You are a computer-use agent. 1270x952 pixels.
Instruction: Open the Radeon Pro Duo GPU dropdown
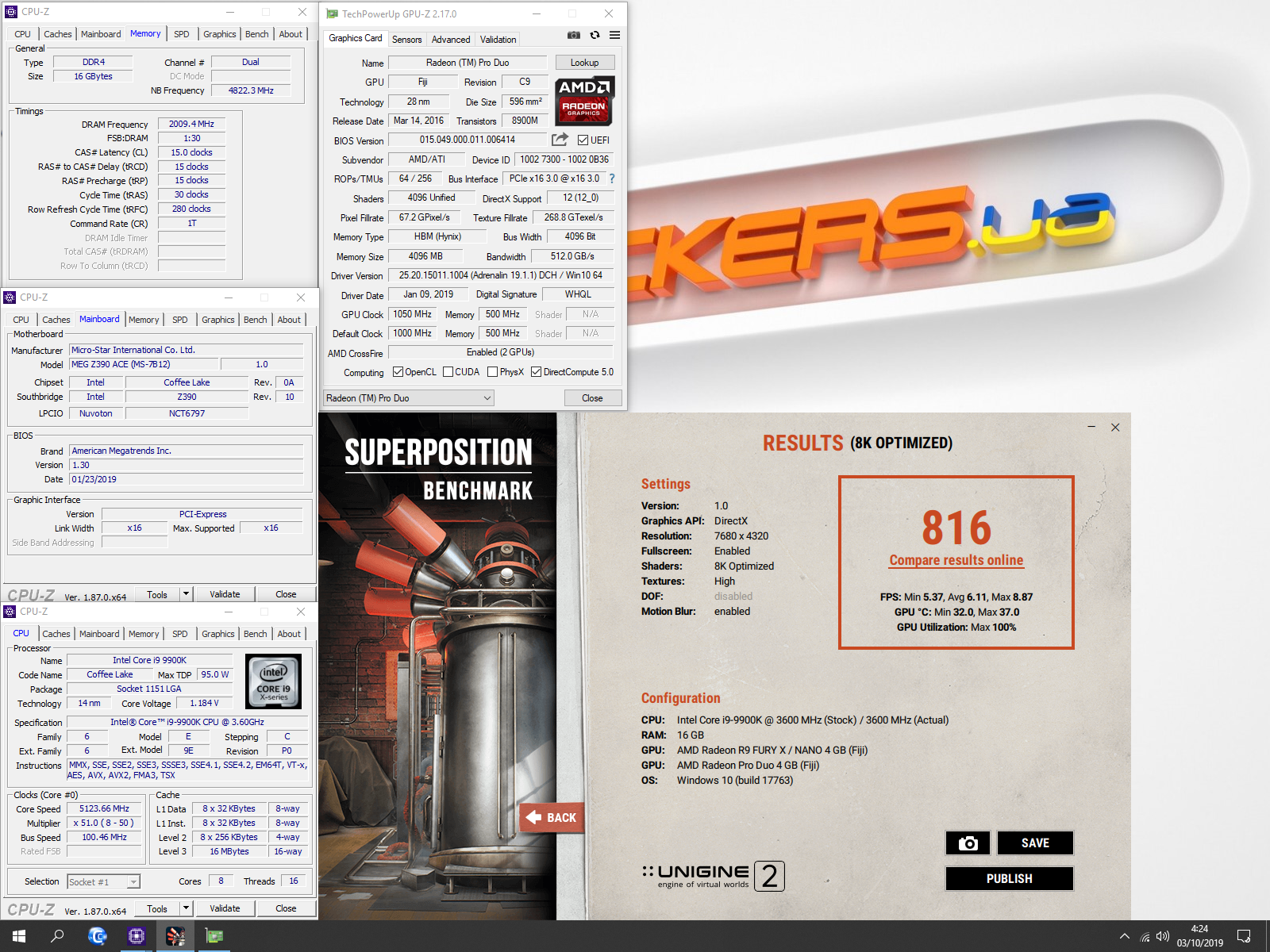point(409,398)
